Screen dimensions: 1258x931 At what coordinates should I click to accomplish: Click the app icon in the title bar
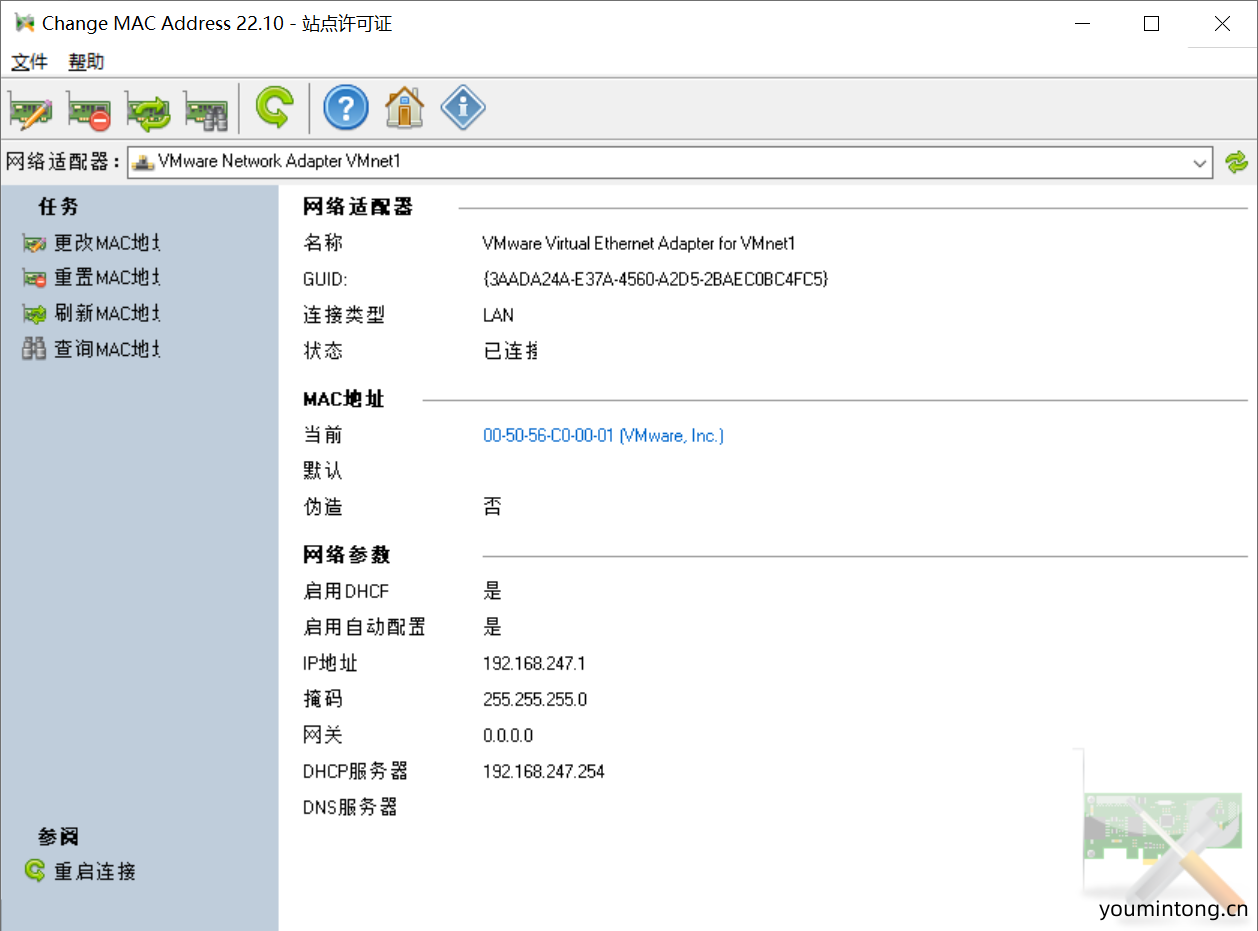click(x=24, y=23)
